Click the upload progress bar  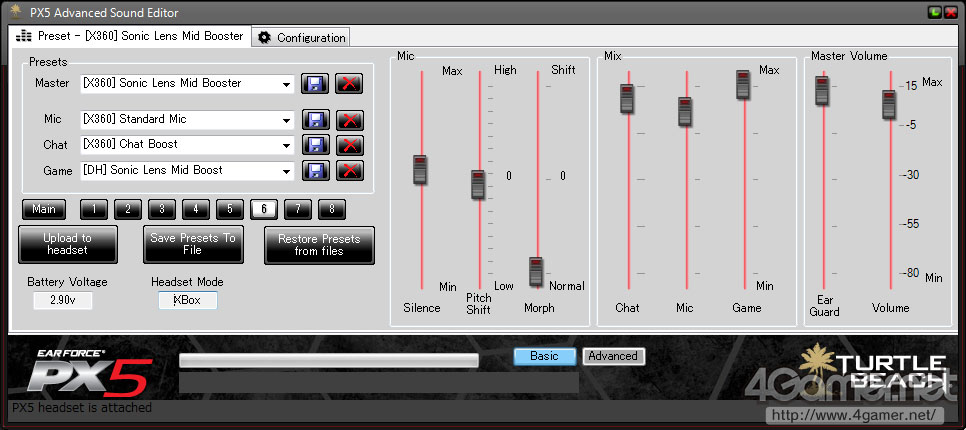[329, 361]
